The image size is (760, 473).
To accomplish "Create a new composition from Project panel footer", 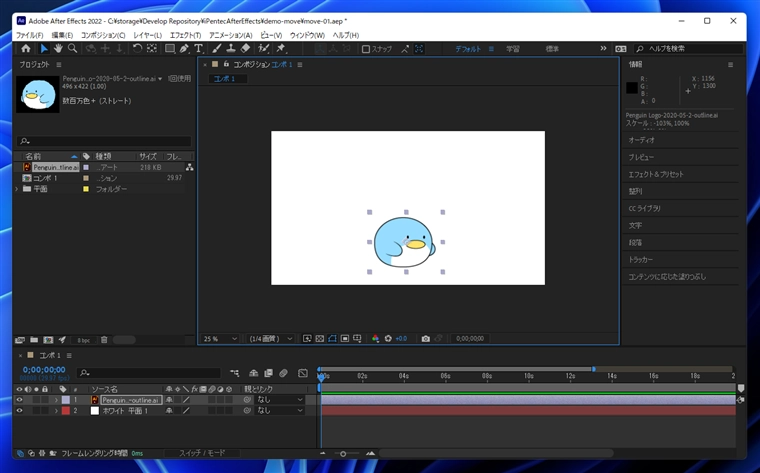I will (x=48, y=340).
